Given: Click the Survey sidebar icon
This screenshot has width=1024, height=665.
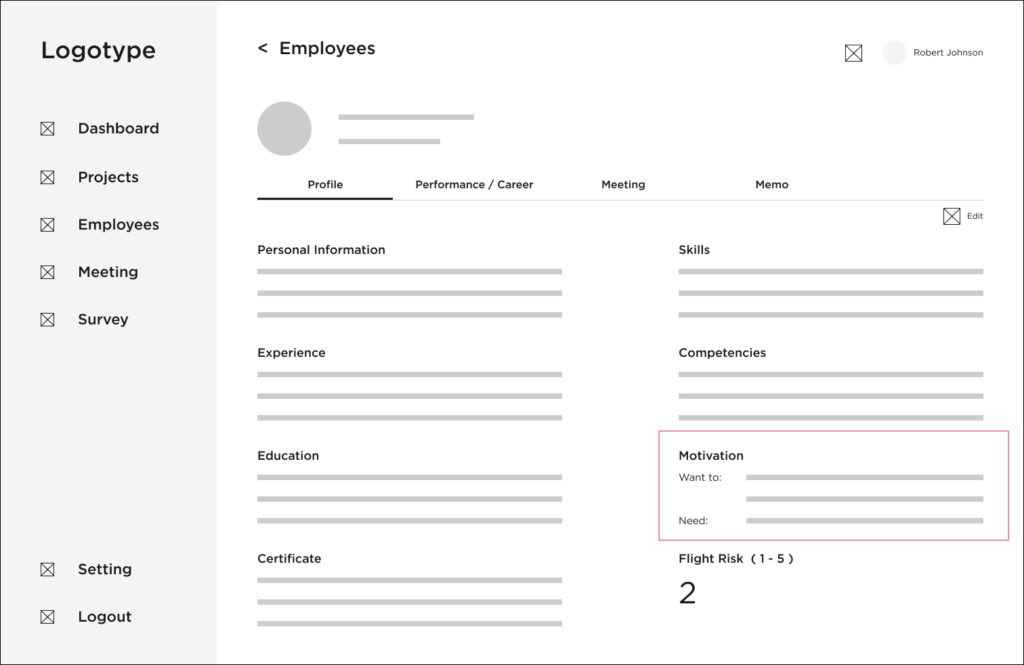Looking at the screenshot, I should click(x=47, y=320).
